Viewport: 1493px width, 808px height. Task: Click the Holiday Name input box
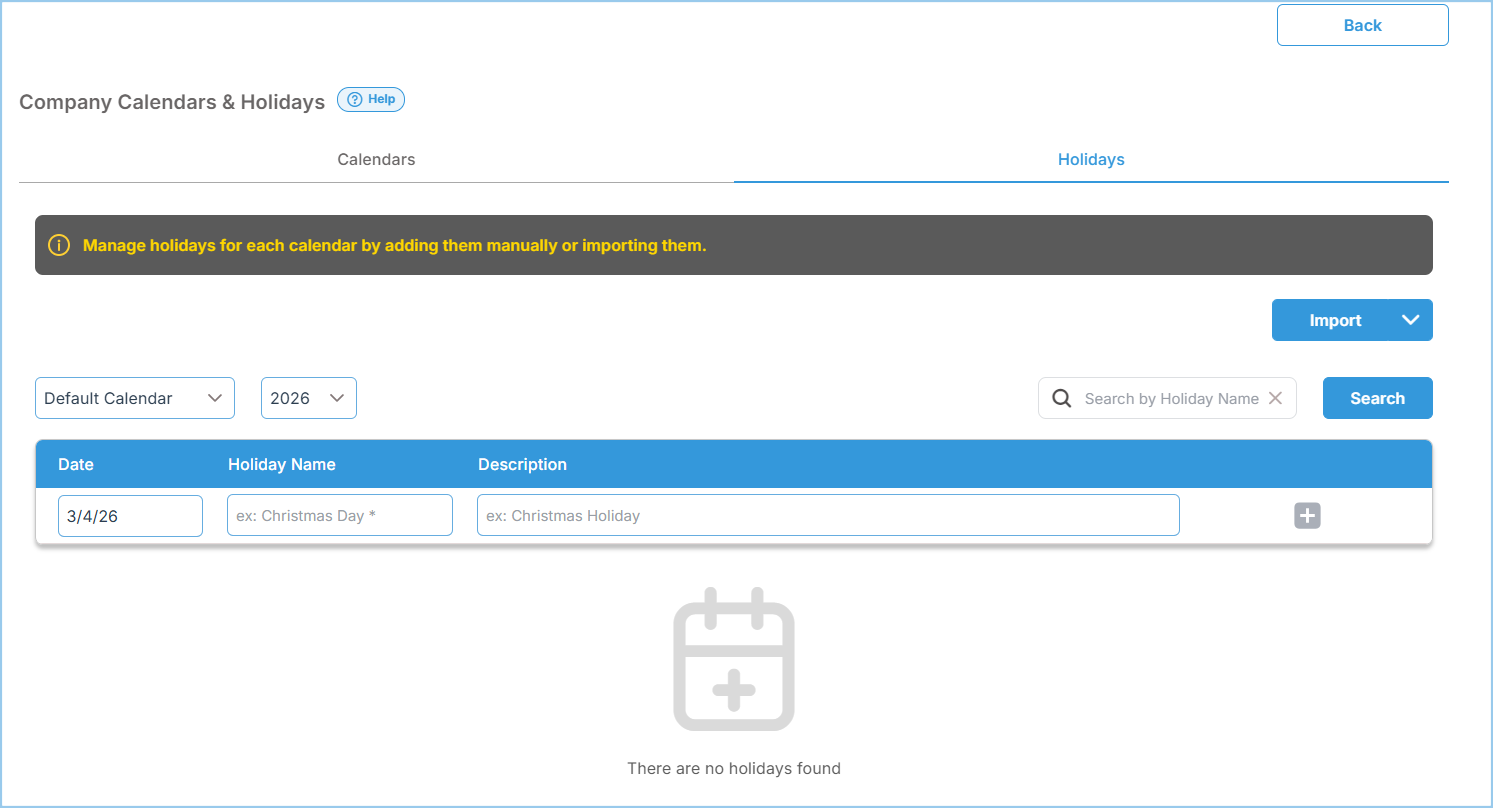[339, 516]
